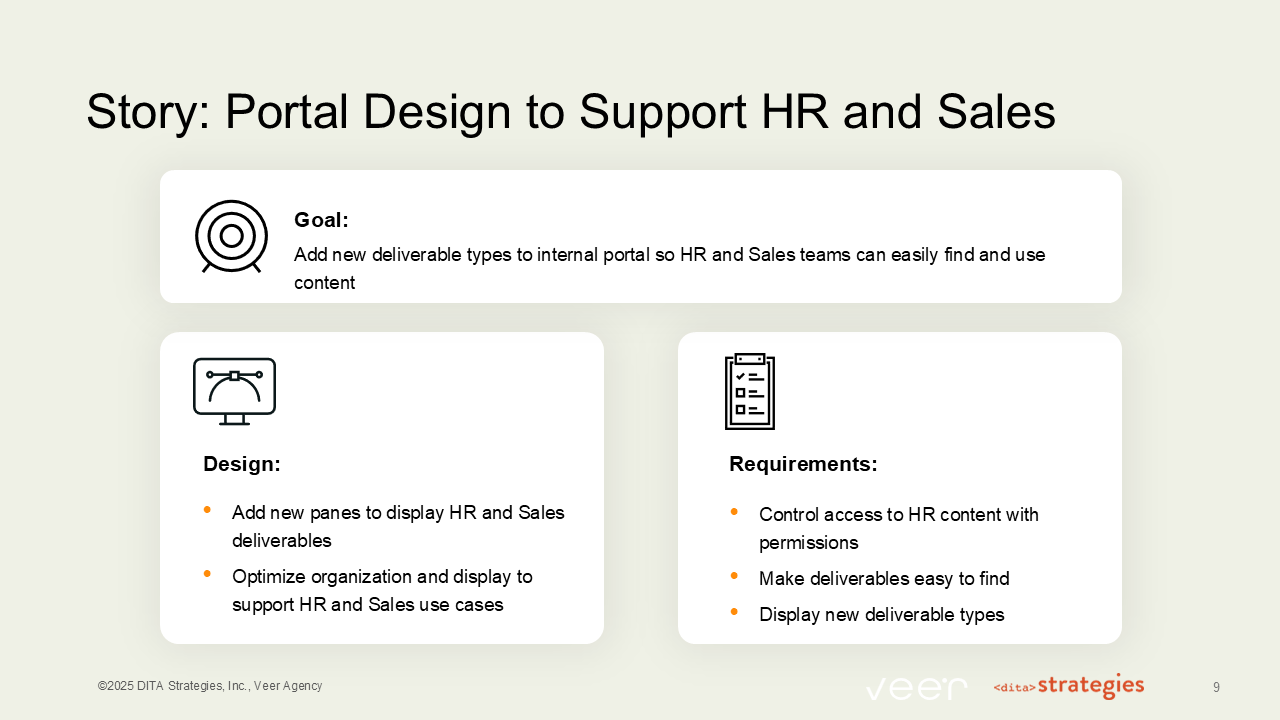Image resolution: width=1280 pixels, height=720 pixels.
Task: Toggle the second checkbox on the clipboard icon
Action: tap(740, 393)
